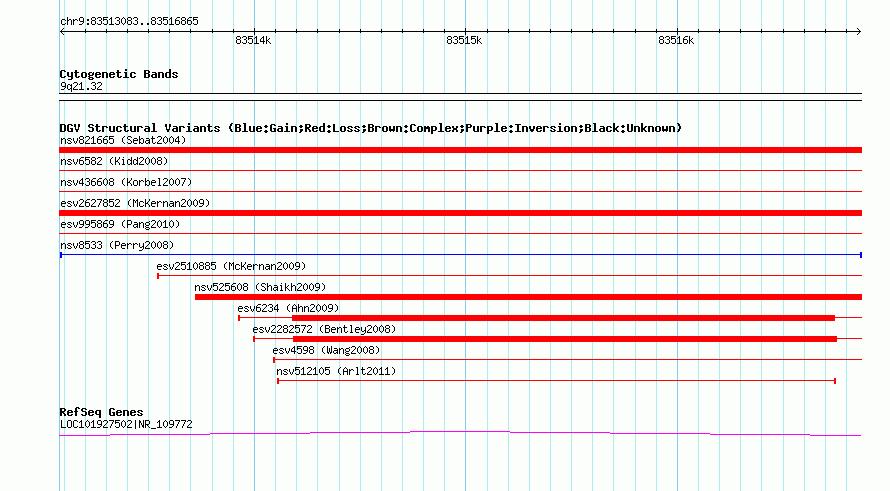Open the esv2627852 (McKernan2009) variant entry
This screenshot has height=491, width=890.
135,203
